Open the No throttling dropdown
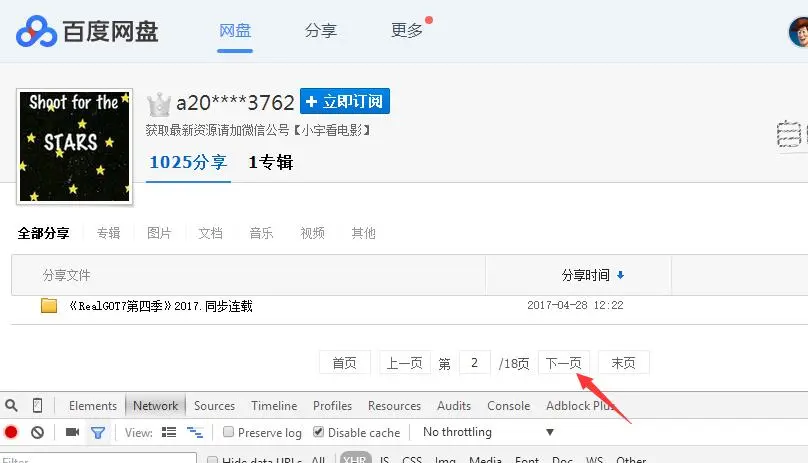Screen dimensions: 808x463 488,432
